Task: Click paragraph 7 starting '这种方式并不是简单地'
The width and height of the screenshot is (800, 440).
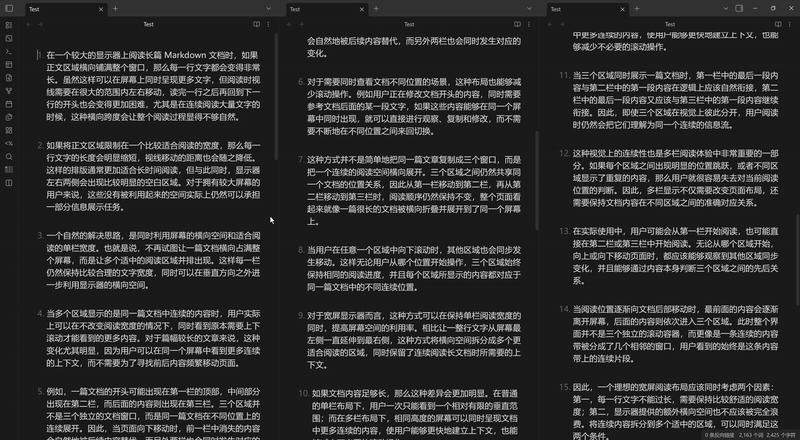Action: click(x=414, y=190)
